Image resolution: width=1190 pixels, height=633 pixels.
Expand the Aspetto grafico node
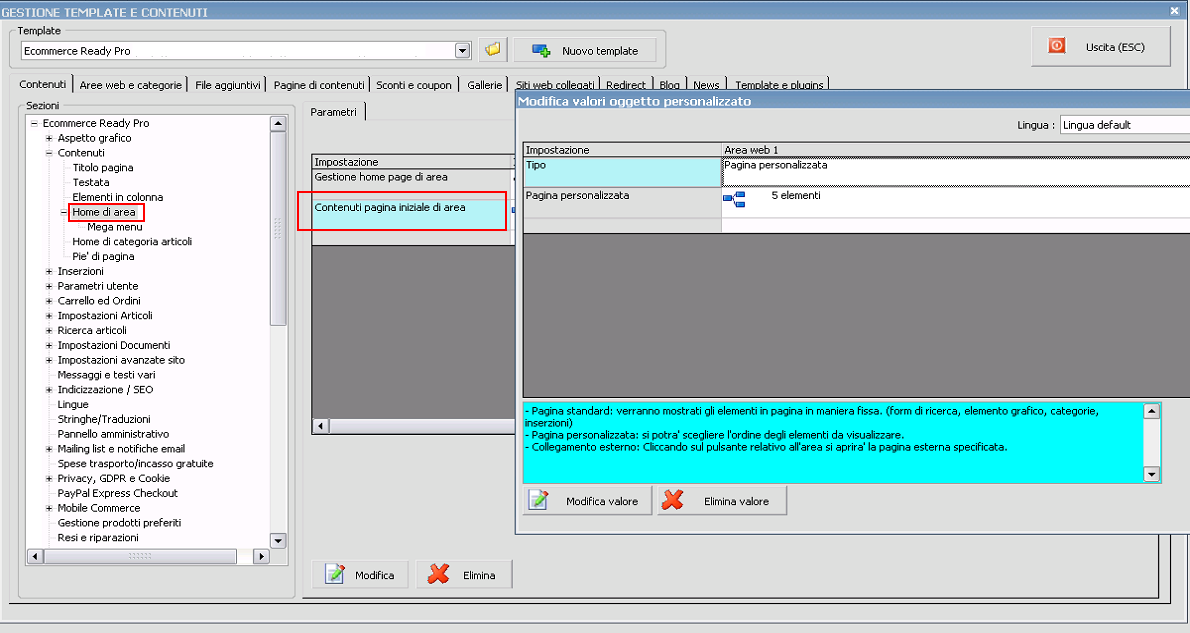pyautogui.click(x=49, y=138)
